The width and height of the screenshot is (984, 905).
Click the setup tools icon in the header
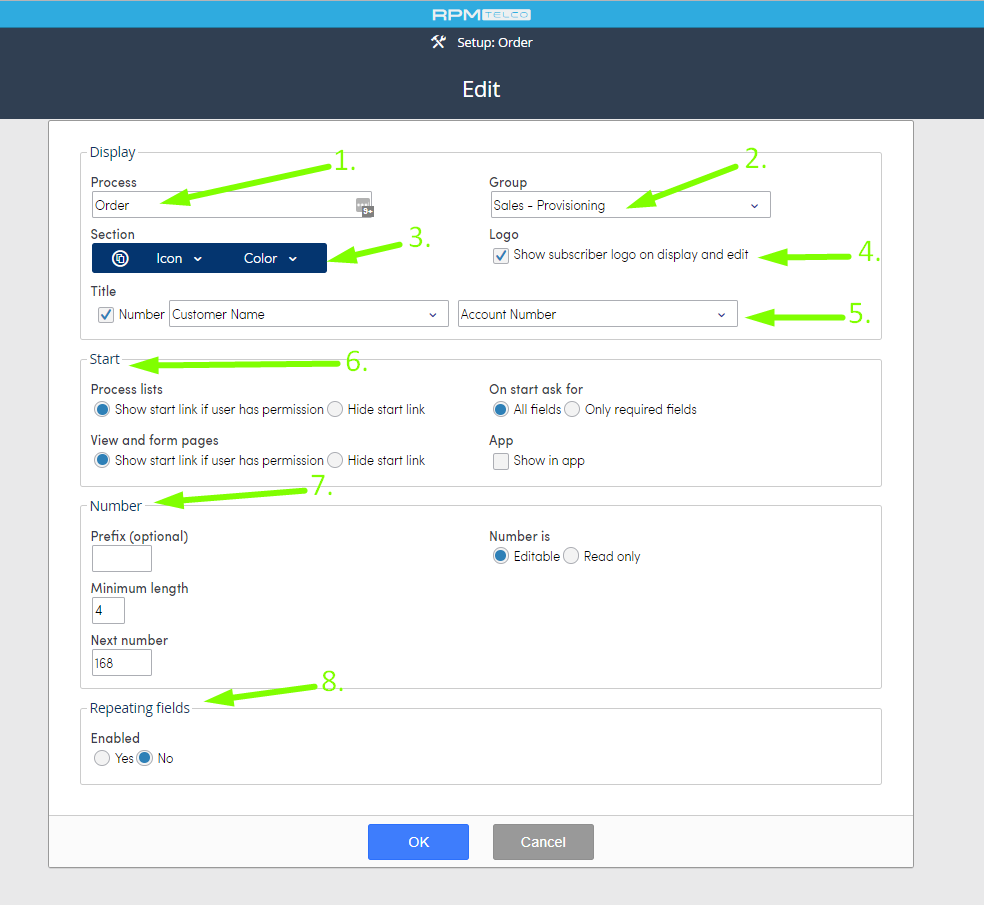point(437,42)
